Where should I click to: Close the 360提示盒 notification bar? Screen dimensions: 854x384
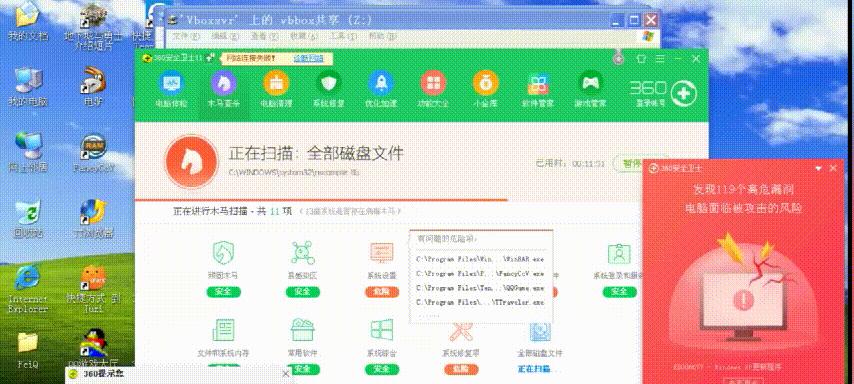(285, 374)
